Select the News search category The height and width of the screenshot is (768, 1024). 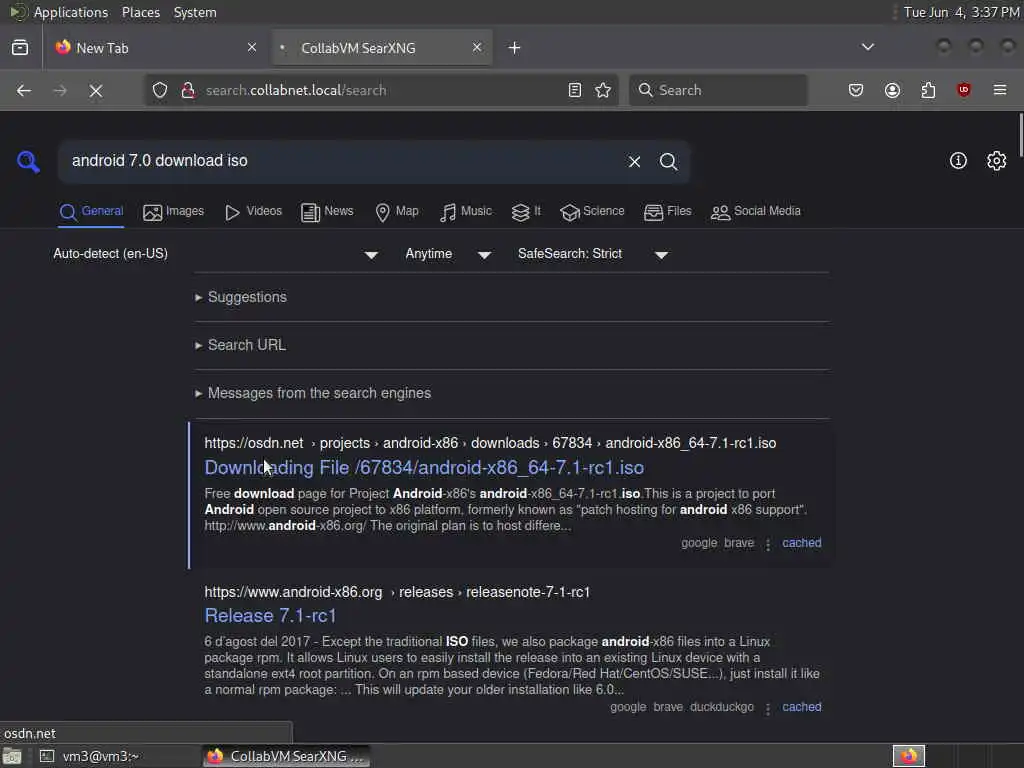coord(327,212)
